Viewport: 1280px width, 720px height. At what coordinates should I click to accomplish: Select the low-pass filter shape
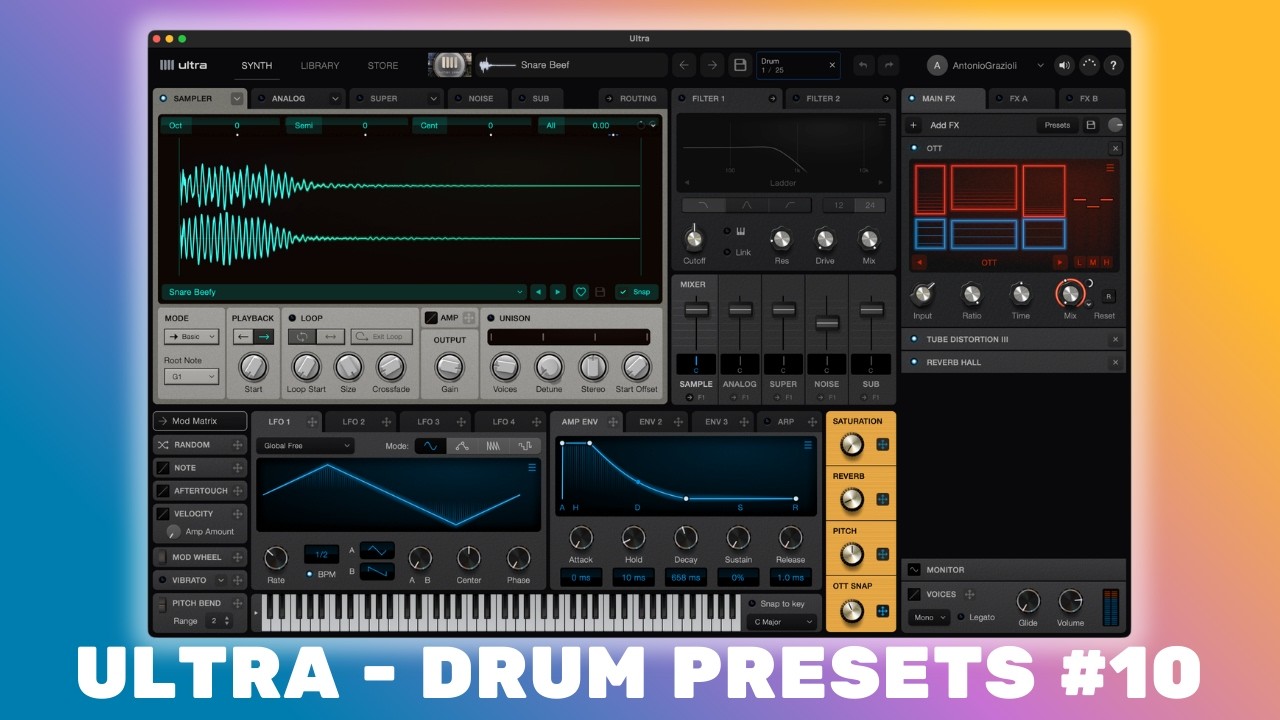coord(703,205)
